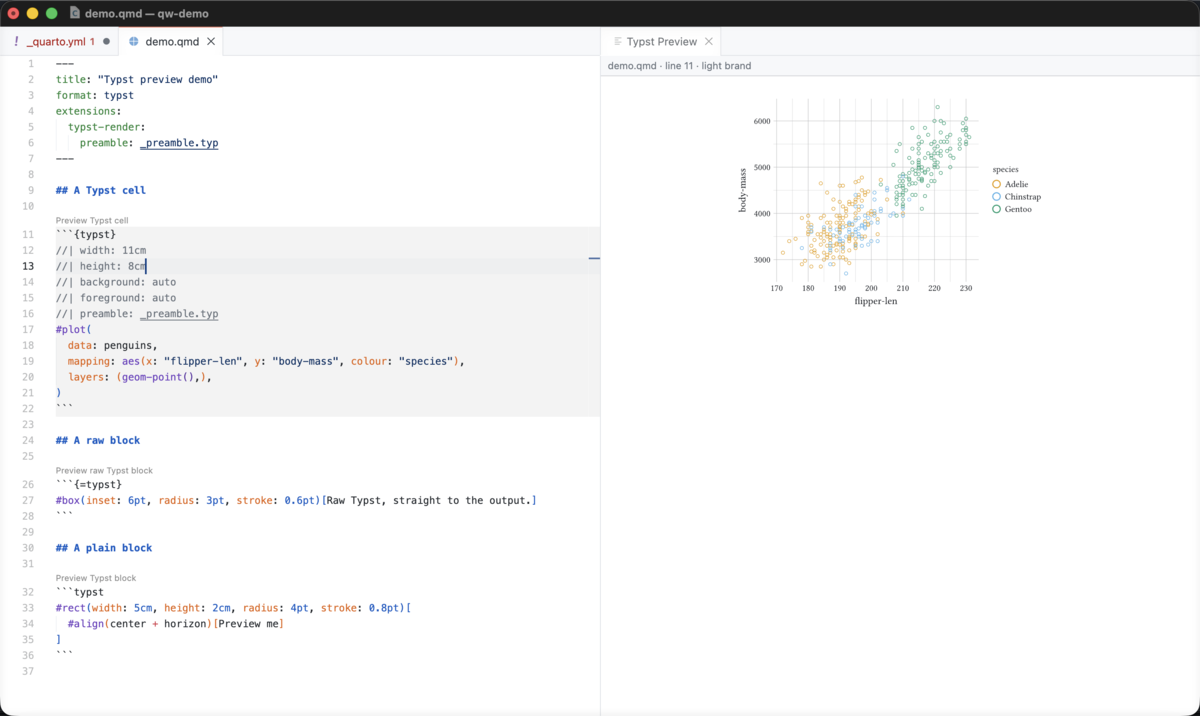Click line number 17 in the gutter
Screen dimensions: 1200x716
(28, 330)
